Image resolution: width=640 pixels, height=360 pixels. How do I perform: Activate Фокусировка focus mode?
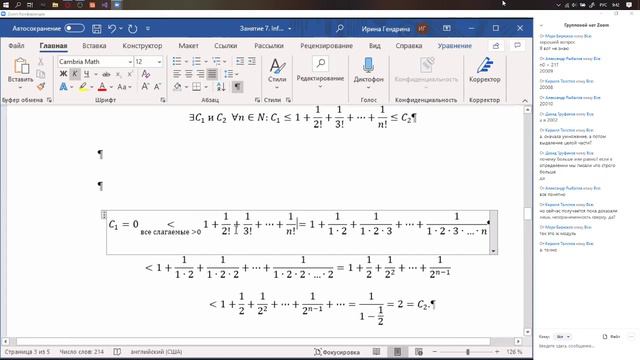coord(337,352)
